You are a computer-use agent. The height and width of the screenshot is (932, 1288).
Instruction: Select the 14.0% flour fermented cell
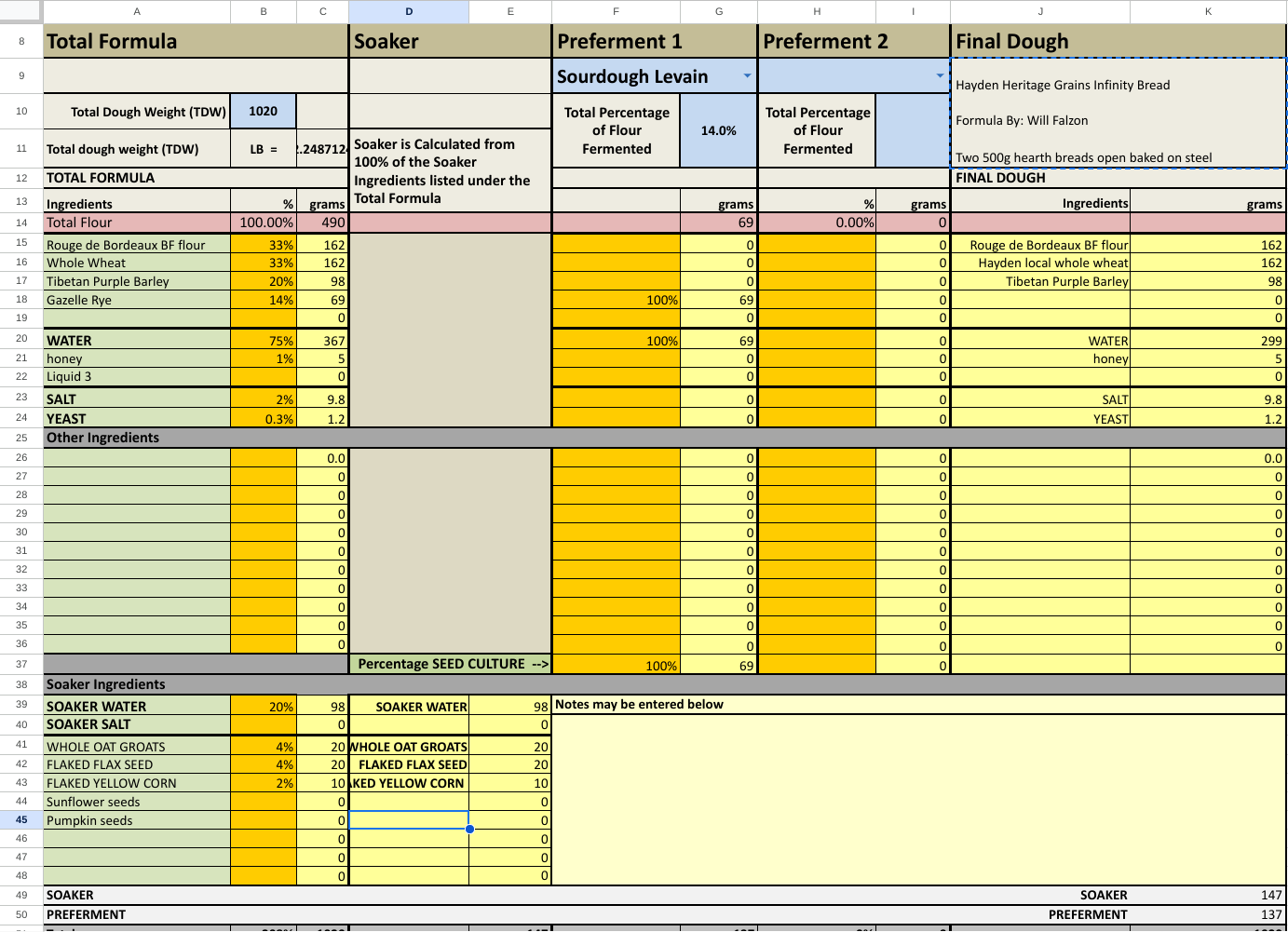point(718,131)
